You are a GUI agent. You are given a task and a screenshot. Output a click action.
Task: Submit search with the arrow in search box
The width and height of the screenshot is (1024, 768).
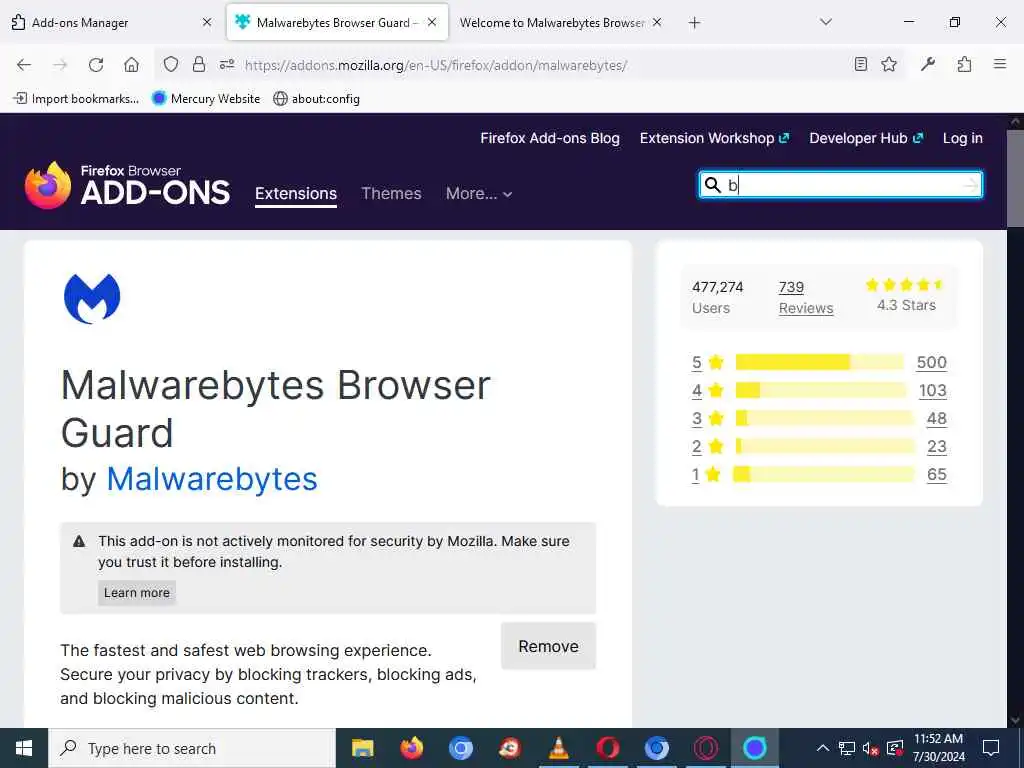click(x=971, y=185)
